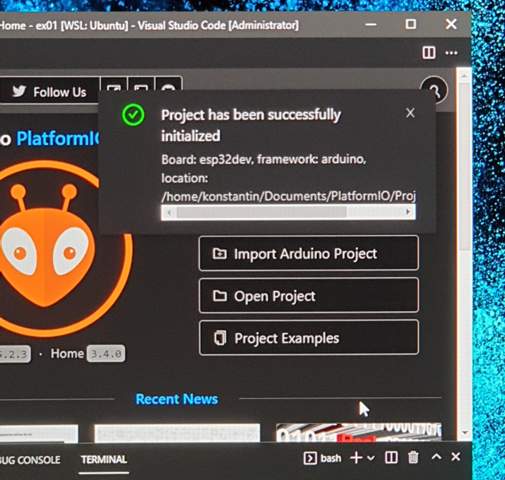Open the editor more actions menu

pos(451,53)
